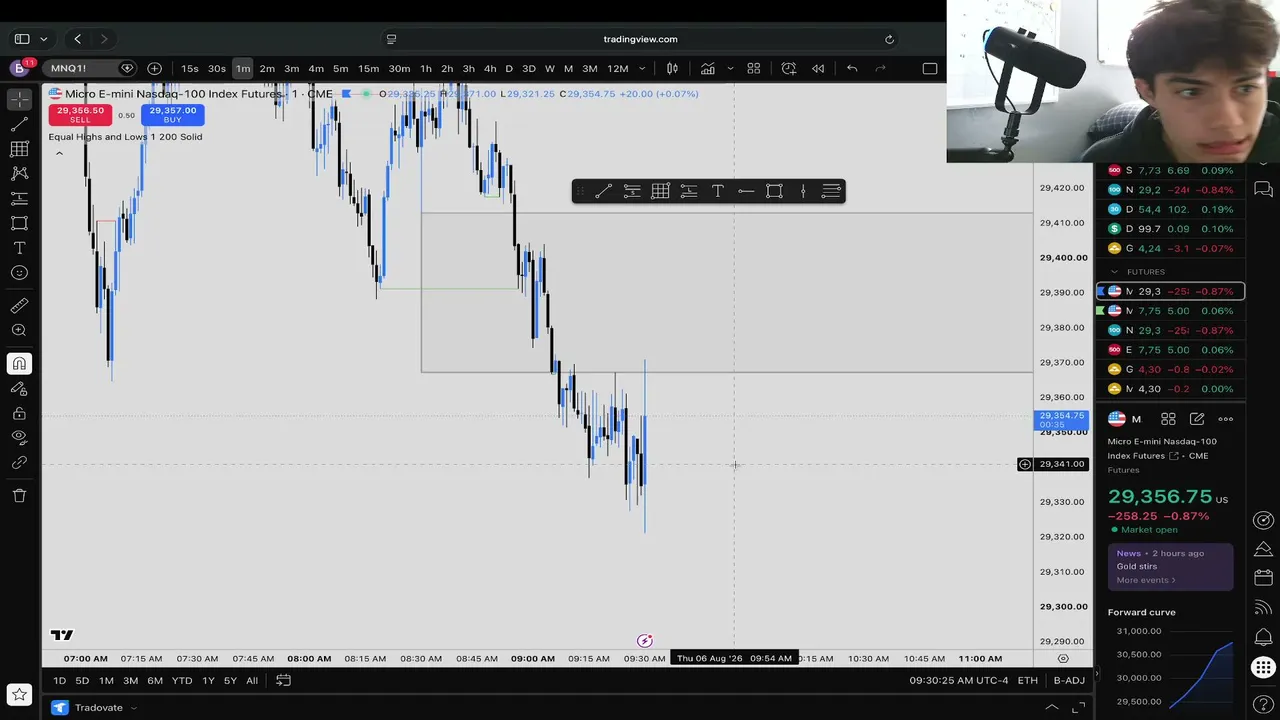Expand the indicators favorites dropdown arrow

tap(730, 68)
